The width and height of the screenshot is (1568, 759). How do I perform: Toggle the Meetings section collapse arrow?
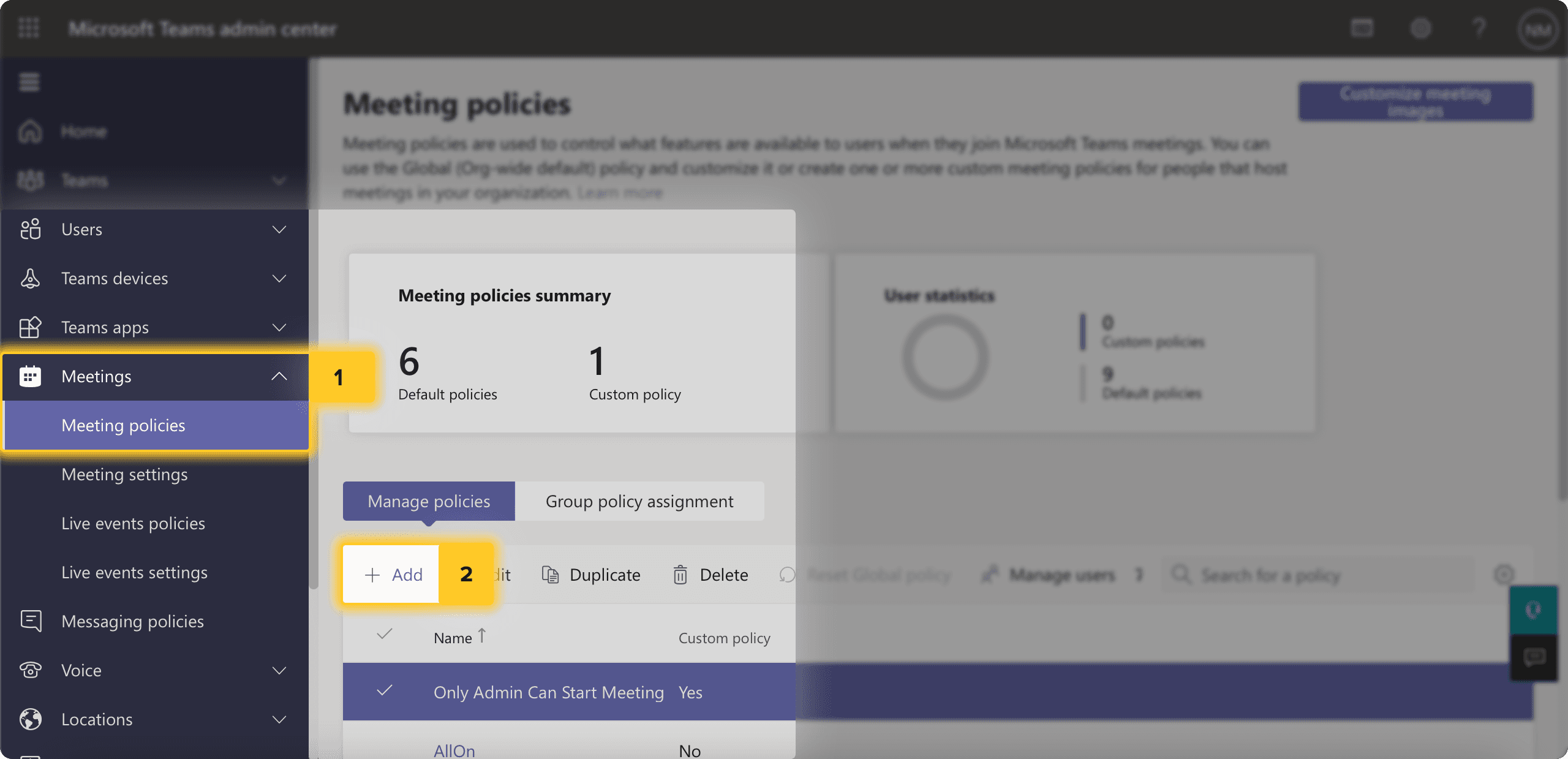tap(280, 376)
